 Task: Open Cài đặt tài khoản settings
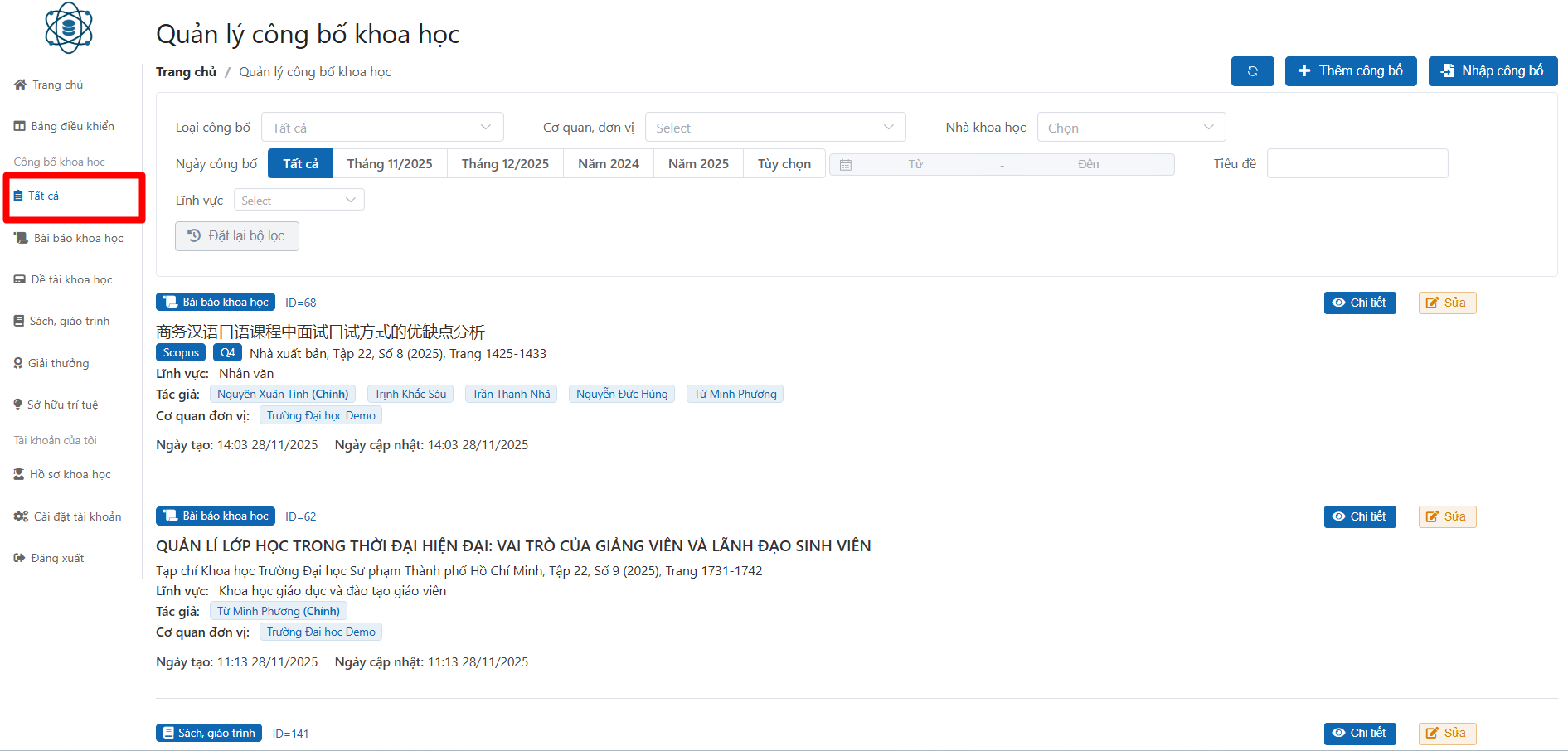pos(77,516)
